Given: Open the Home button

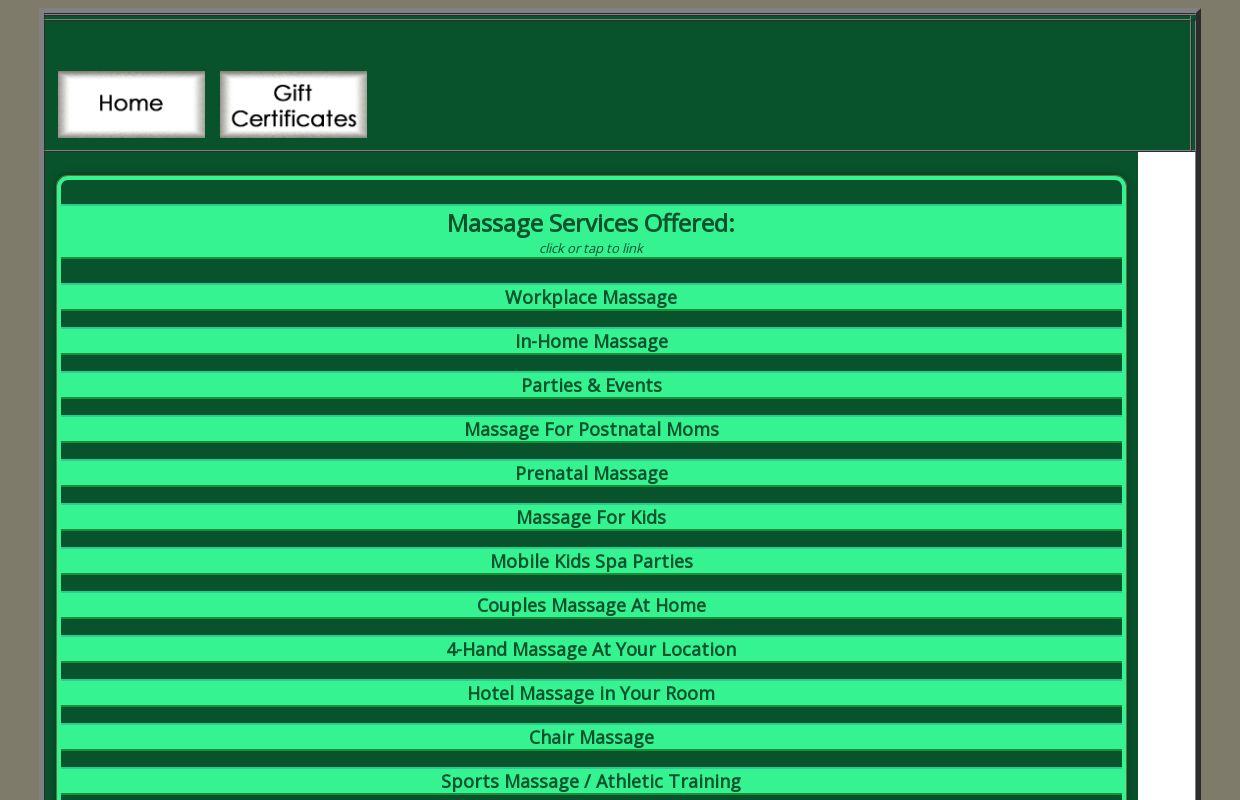Looking at the screenshot, I should [131, 104].
